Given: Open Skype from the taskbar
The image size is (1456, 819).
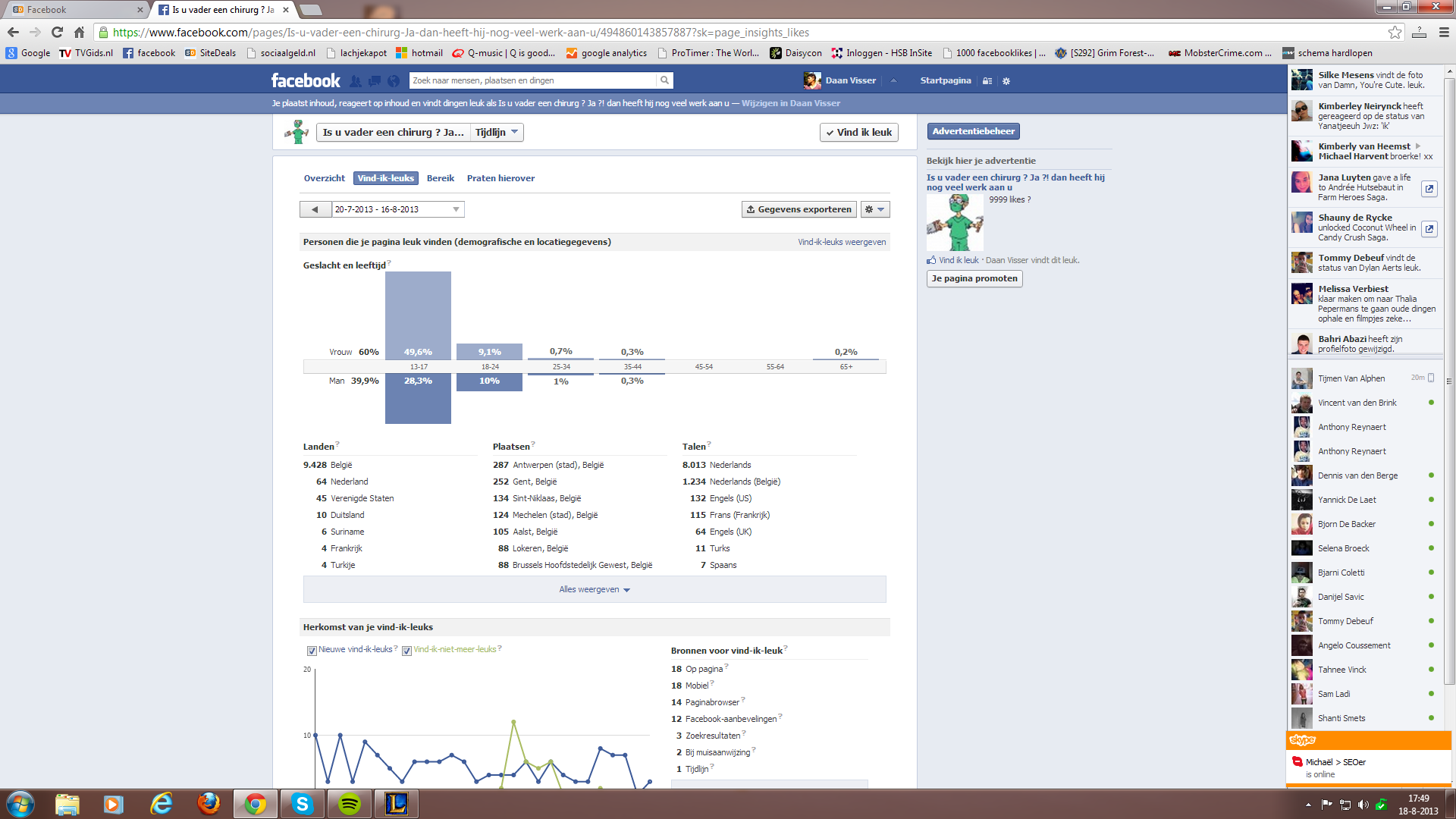Looking at the screenshot, I should pos(303,804).
